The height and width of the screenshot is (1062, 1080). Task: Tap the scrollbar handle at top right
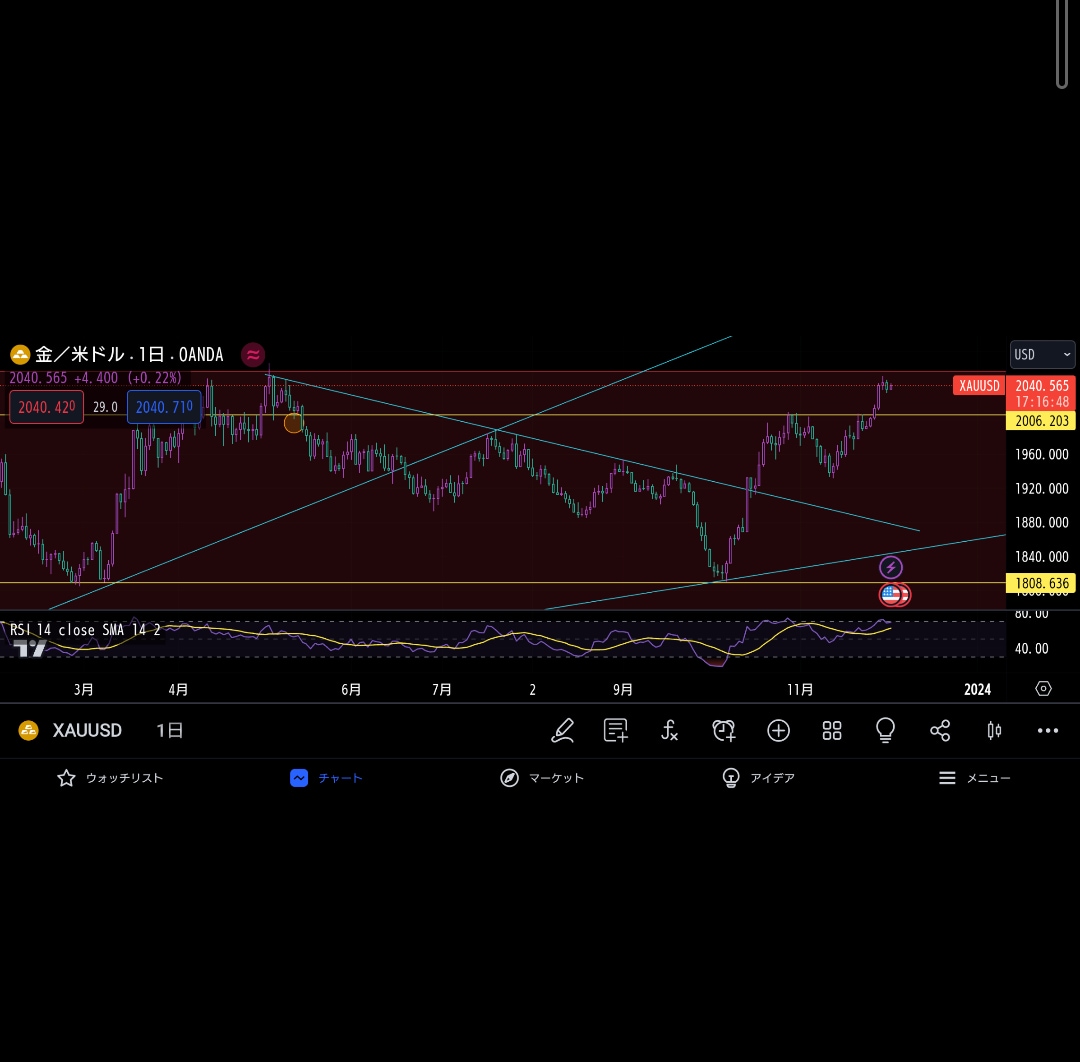click(x=1061, y=44)
